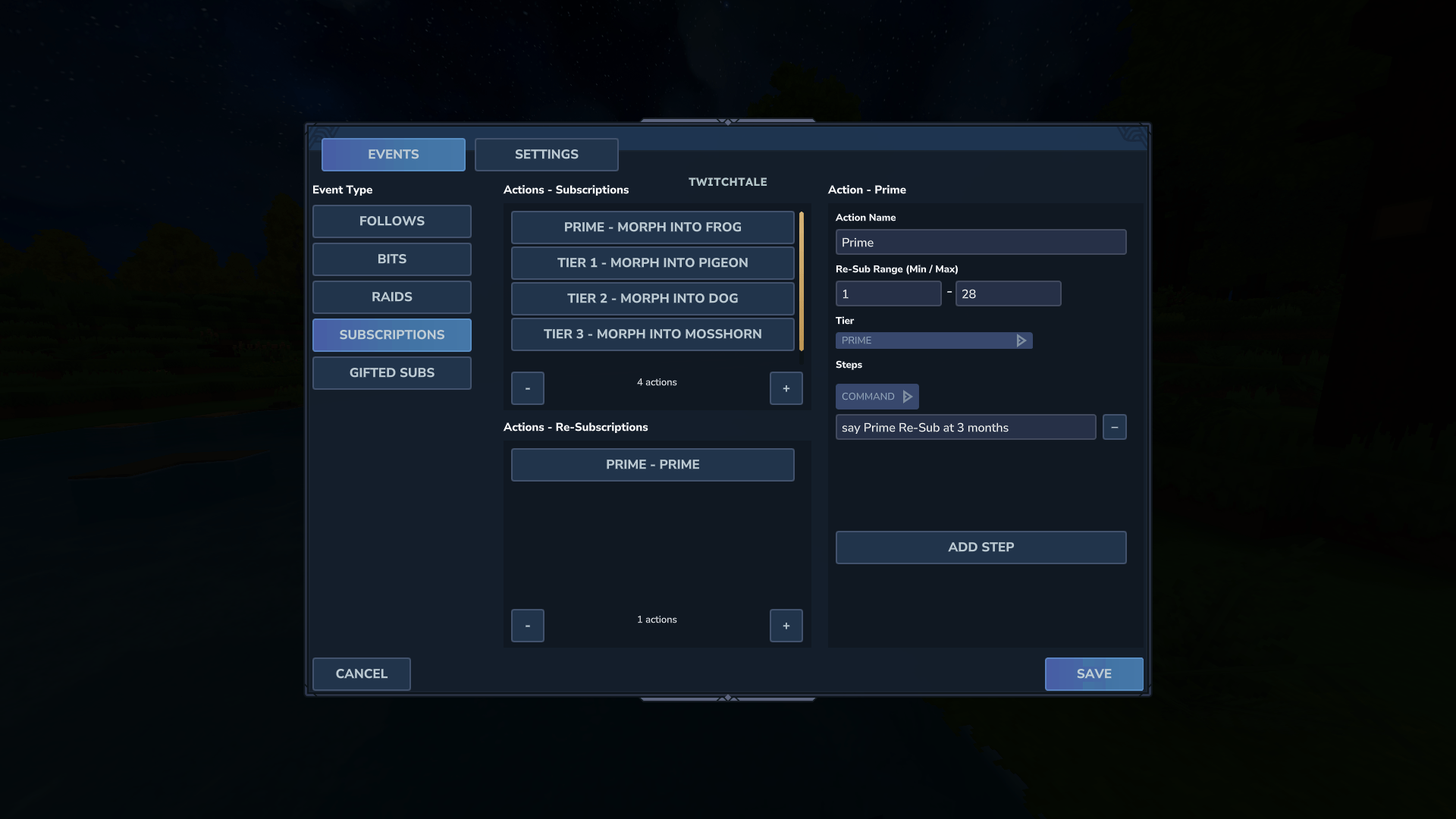The image size is (1456, 819).
Task: Click minus button under Subscriptions actions list
Action: pos(527,388)
